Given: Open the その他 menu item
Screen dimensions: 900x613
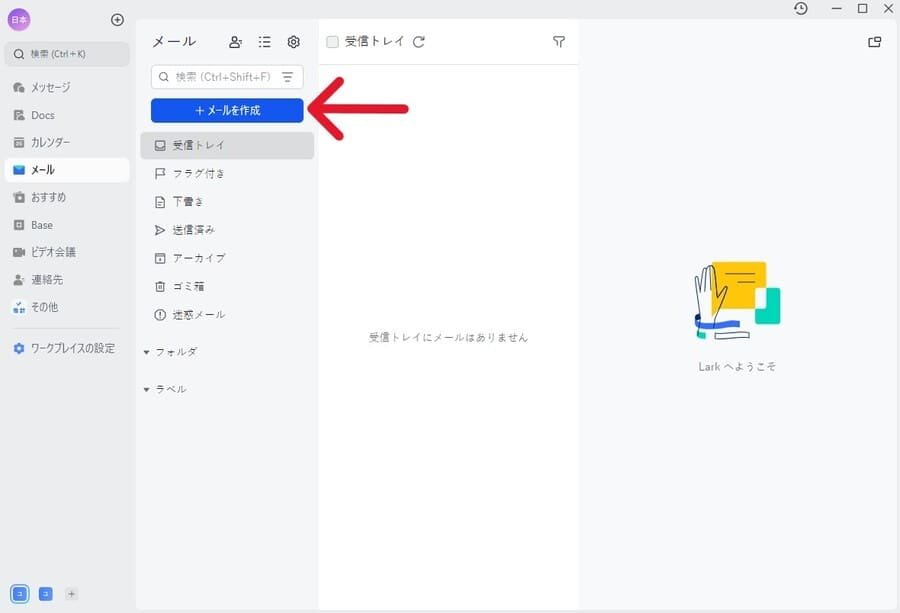Looking at the screenshot, I should (47, 306).
